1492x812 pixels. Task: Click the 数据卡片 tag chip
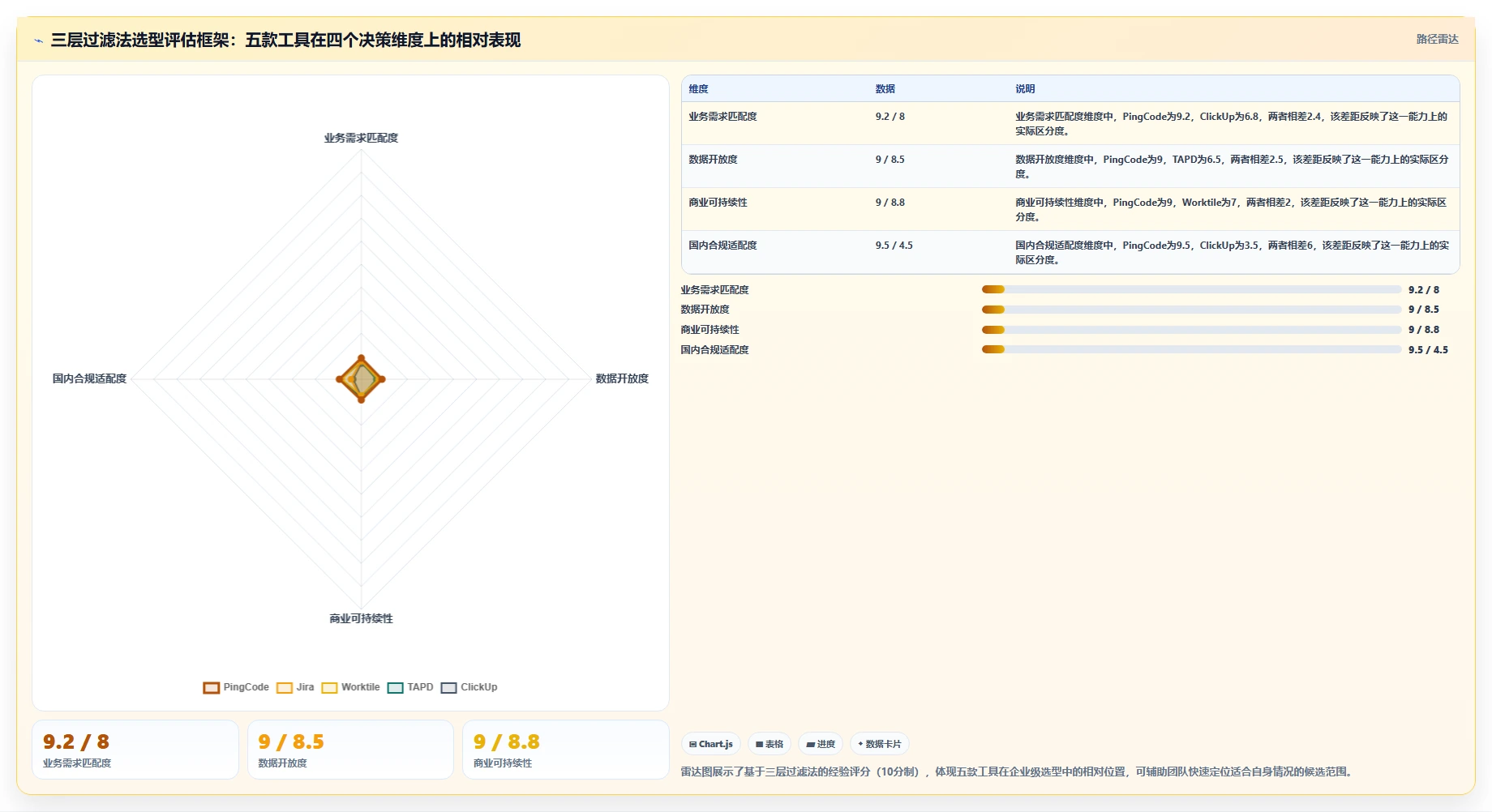(880, 744)
